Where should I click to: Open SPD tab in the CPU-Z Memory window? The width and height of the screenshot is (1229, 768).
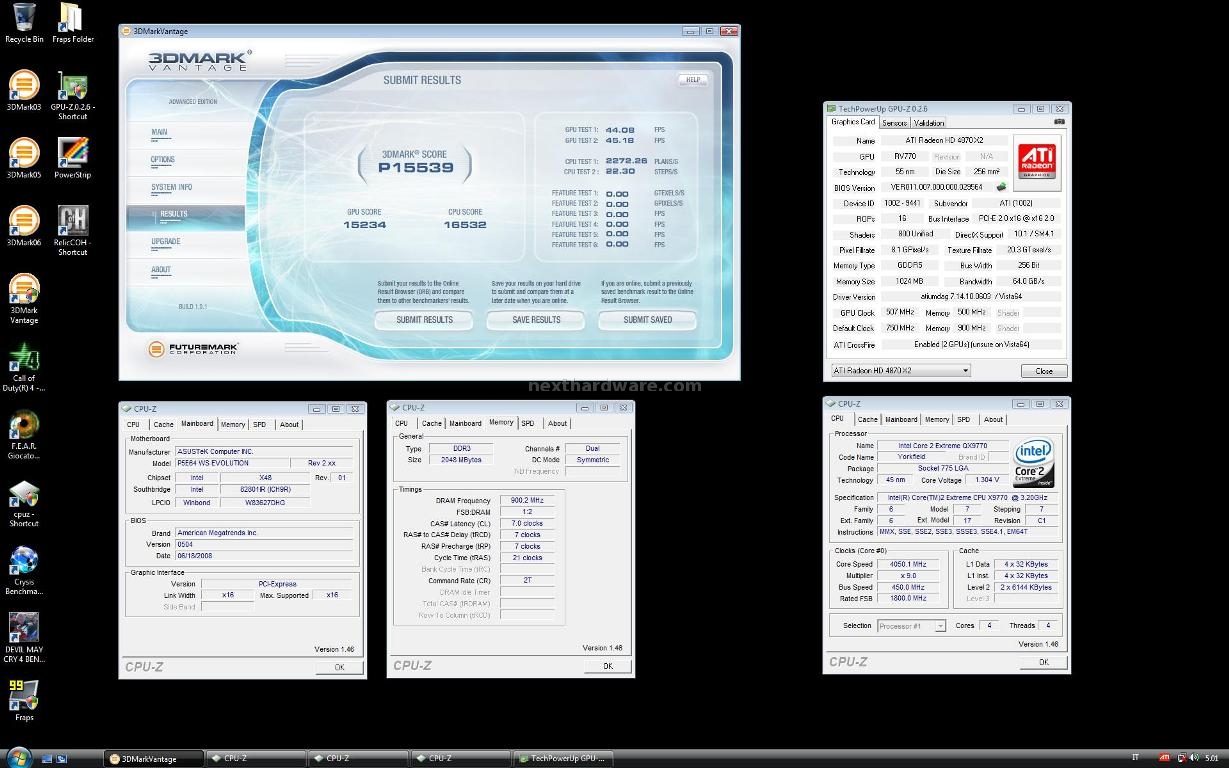tap(528, 423)
